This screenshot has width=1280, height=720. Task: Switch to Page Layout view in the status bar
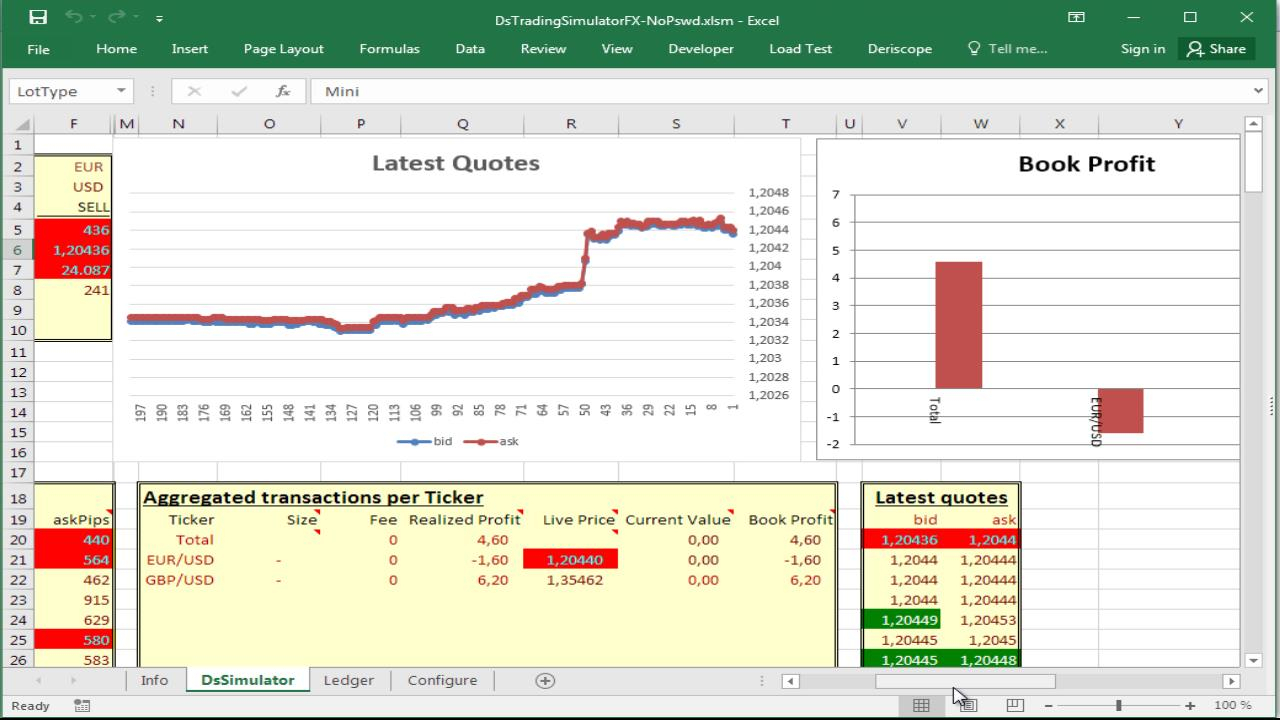click(968, 705)
